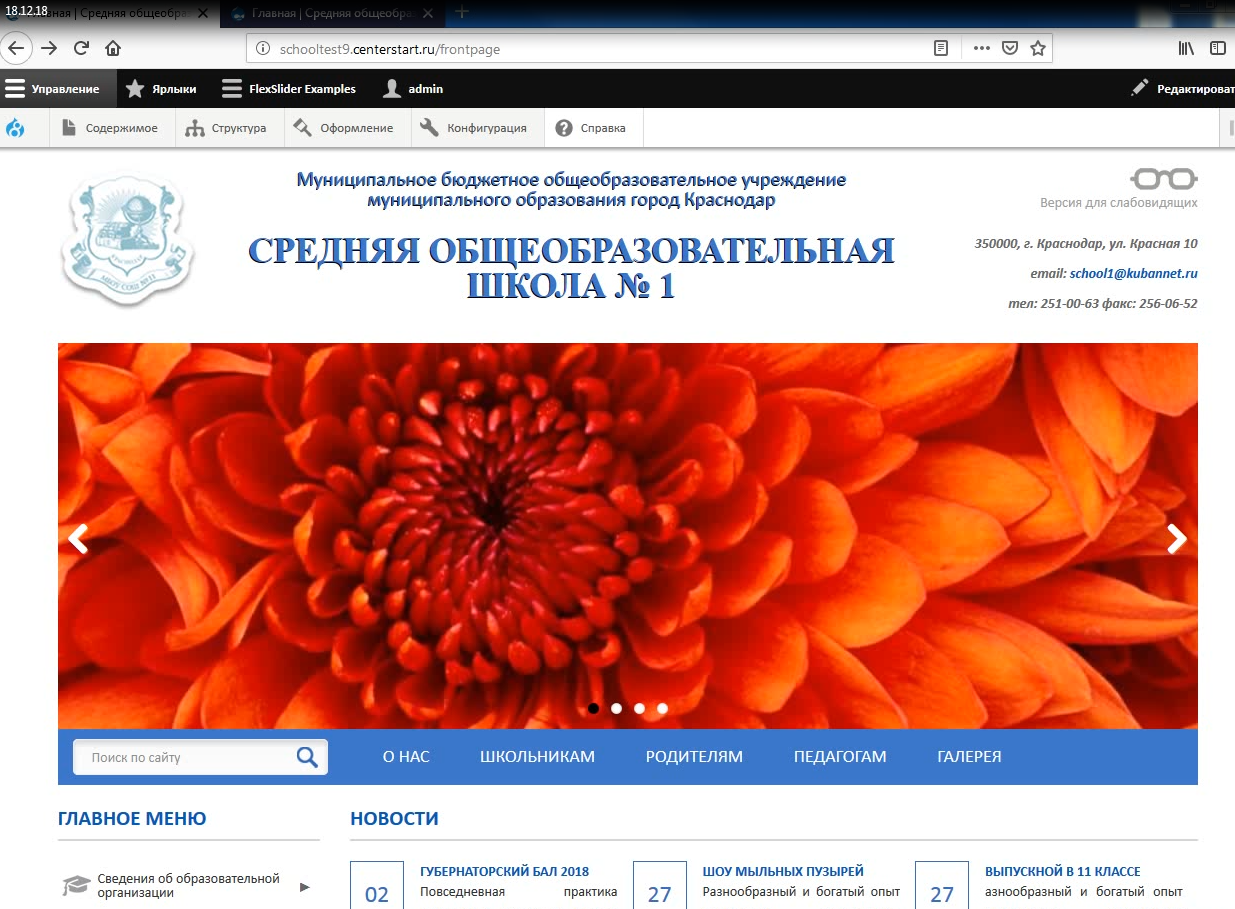
Task: Show the browser sidebars icon
Action: point(1217,48)
